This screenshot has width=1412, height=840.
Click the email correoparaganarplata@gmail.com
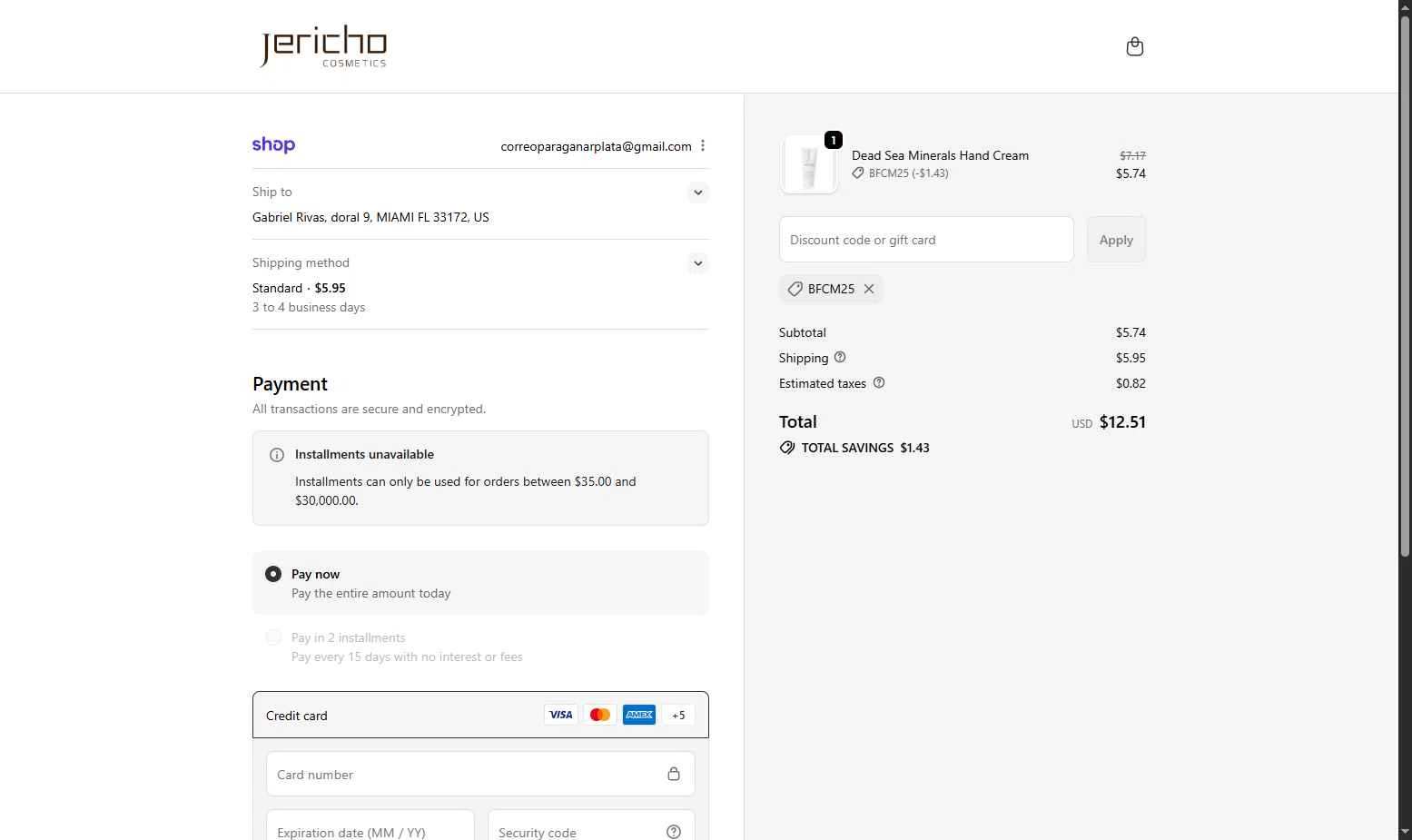[596, 146]
